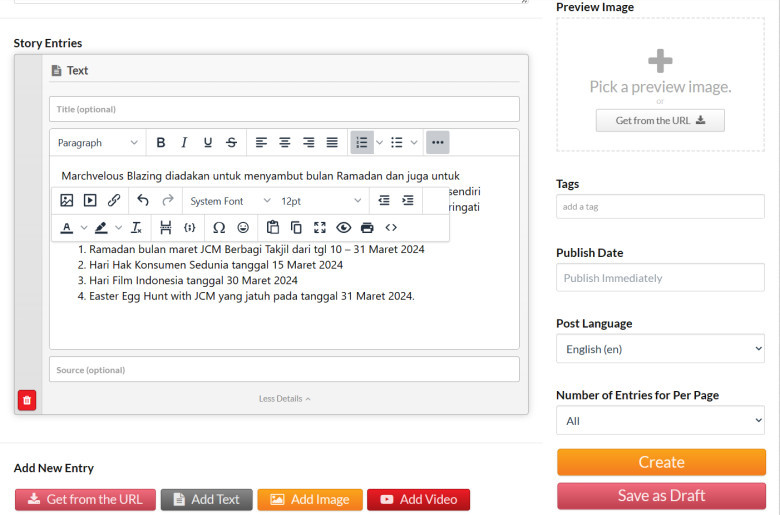Click the print icon in toolbar

point(367,228)
